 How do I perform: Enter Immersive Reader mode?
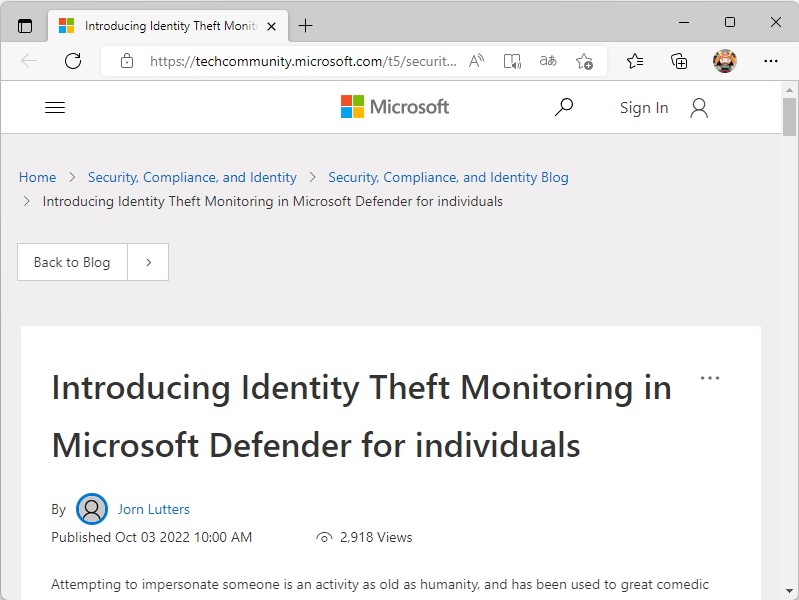coord(512,61)
